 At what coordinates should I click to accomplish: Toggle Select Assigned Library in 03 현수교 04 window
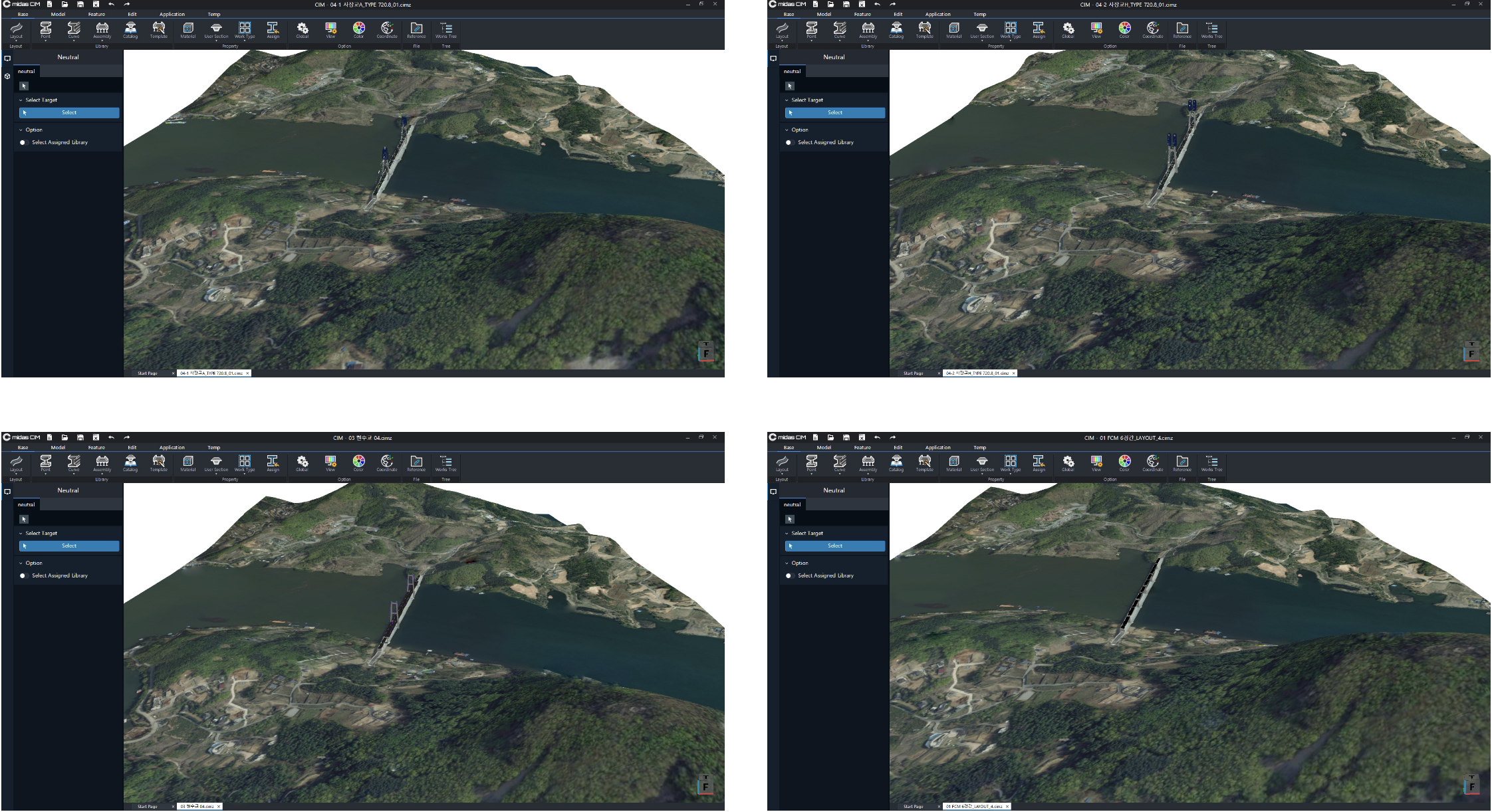(x=23, y=575)
